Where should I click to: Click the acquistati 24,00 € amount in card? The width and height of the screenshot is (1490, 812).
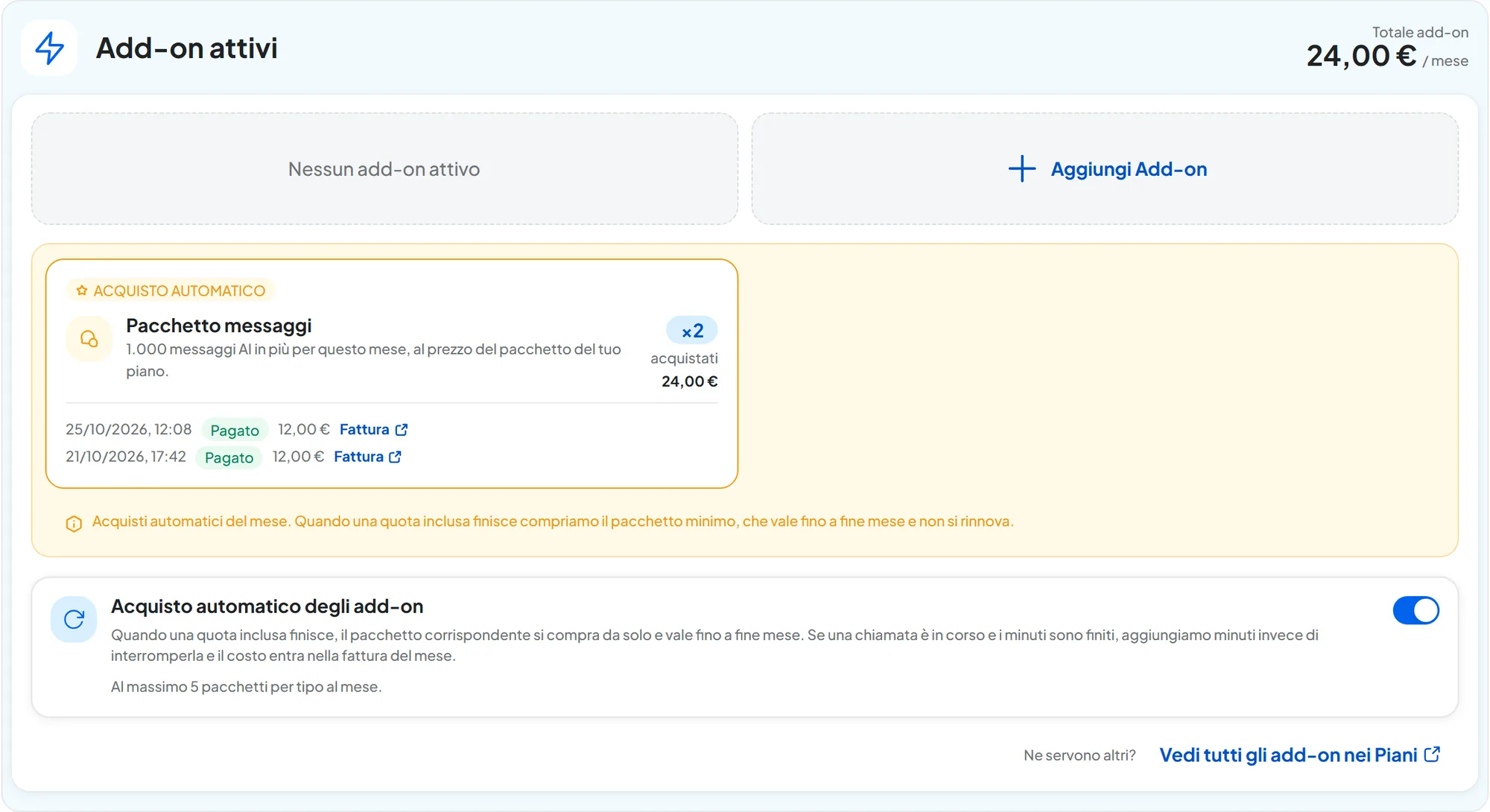[x=689, y=381]
